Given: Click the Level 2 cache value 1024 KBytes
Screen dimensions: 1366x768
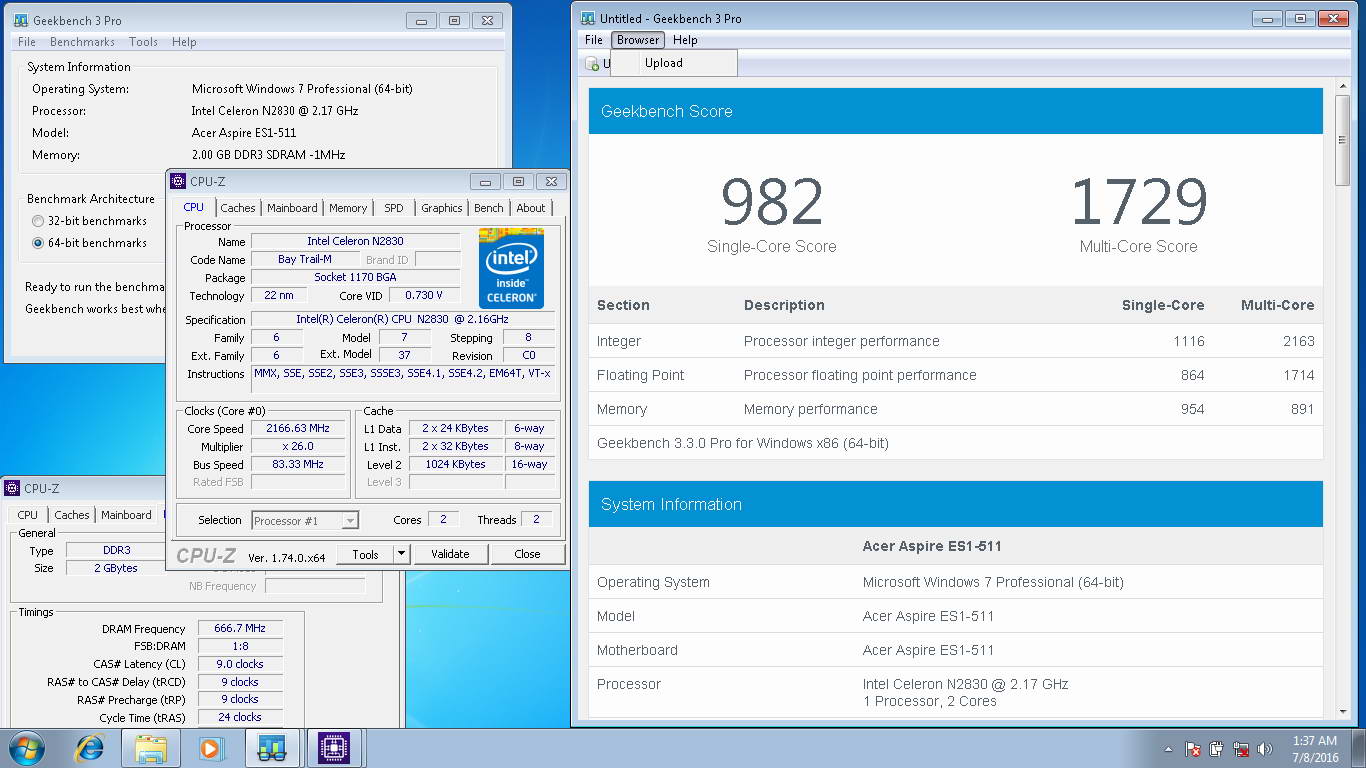Looking at the screenshot, I should point(455,465).
